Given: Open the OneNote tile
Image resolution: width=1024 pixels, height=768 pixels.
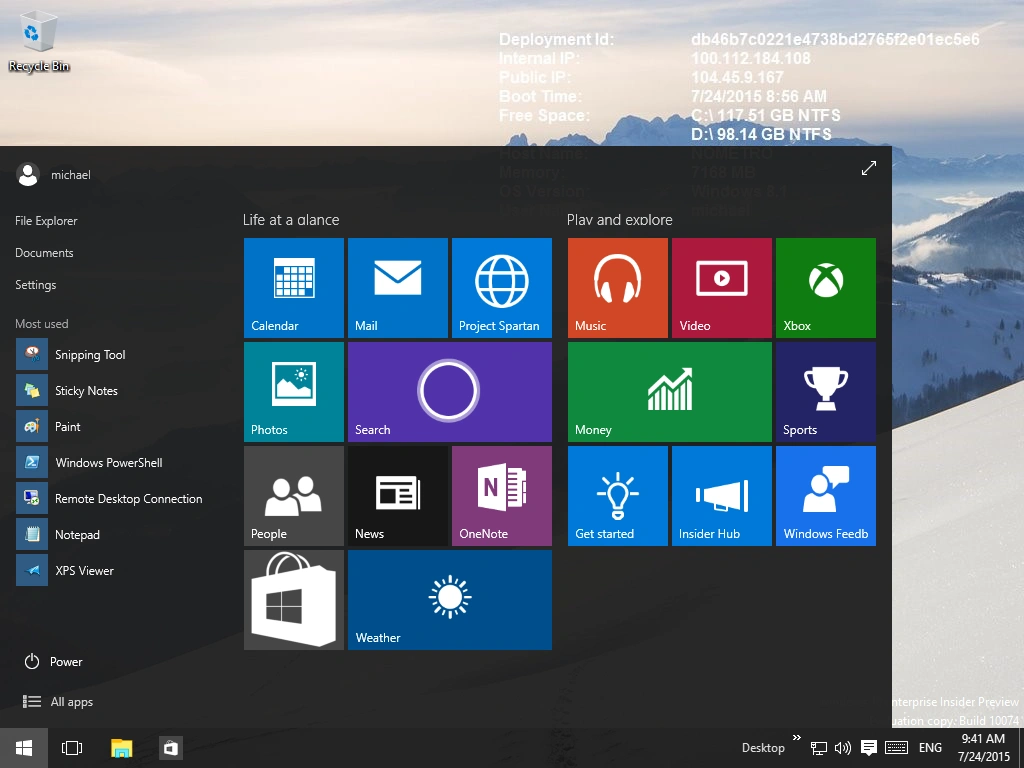Looking at the screenshot, I should (x=501, y=495).
